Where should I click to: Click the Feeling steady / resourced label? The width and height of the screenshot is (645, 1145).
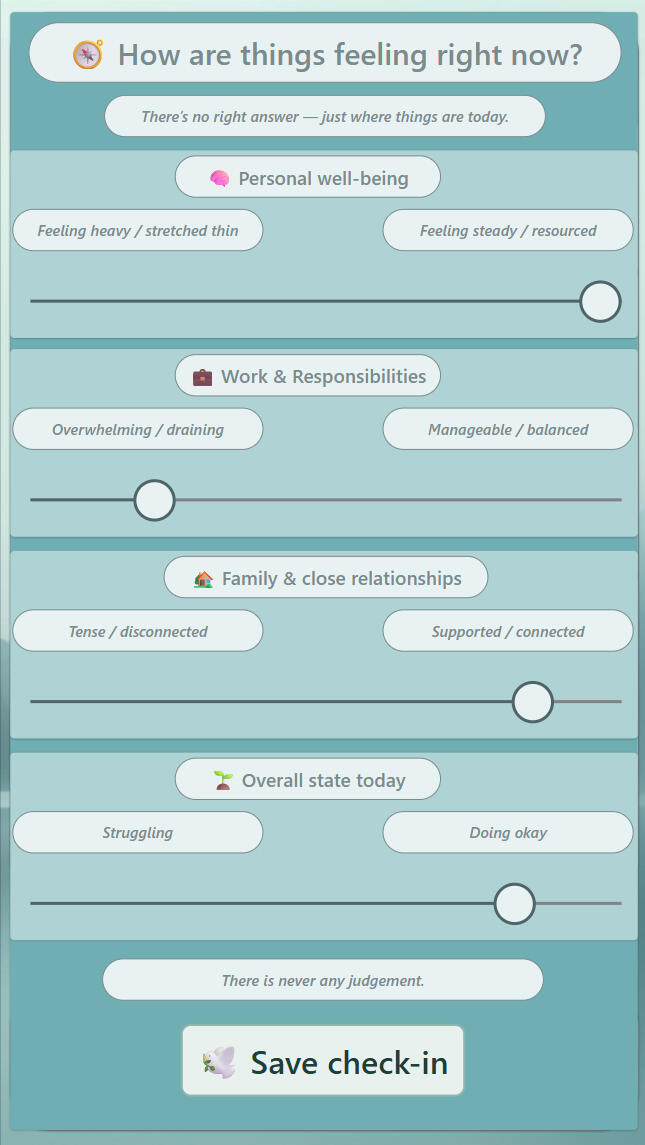(x=507, y=230)
